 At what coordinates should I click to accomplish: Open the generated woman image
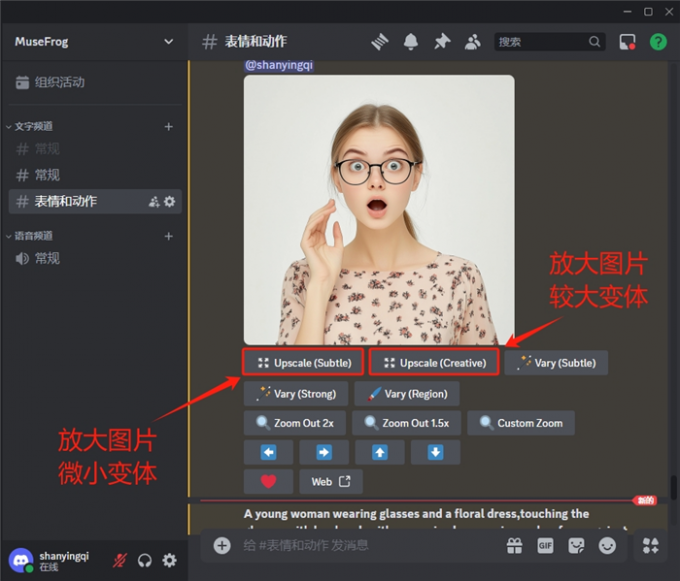coord(379,210)
